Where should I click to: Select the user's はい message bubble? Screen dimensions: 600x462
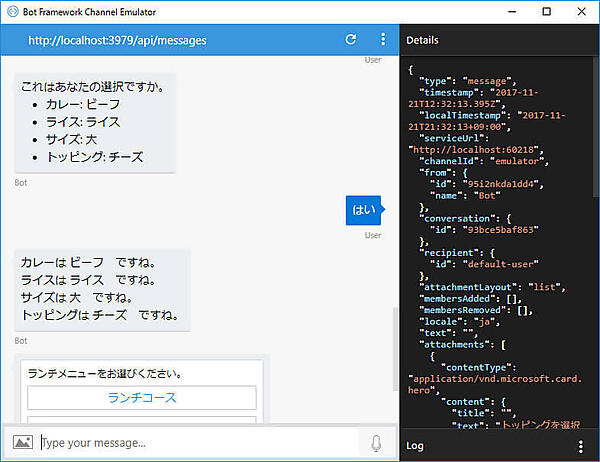pos(362,211)
